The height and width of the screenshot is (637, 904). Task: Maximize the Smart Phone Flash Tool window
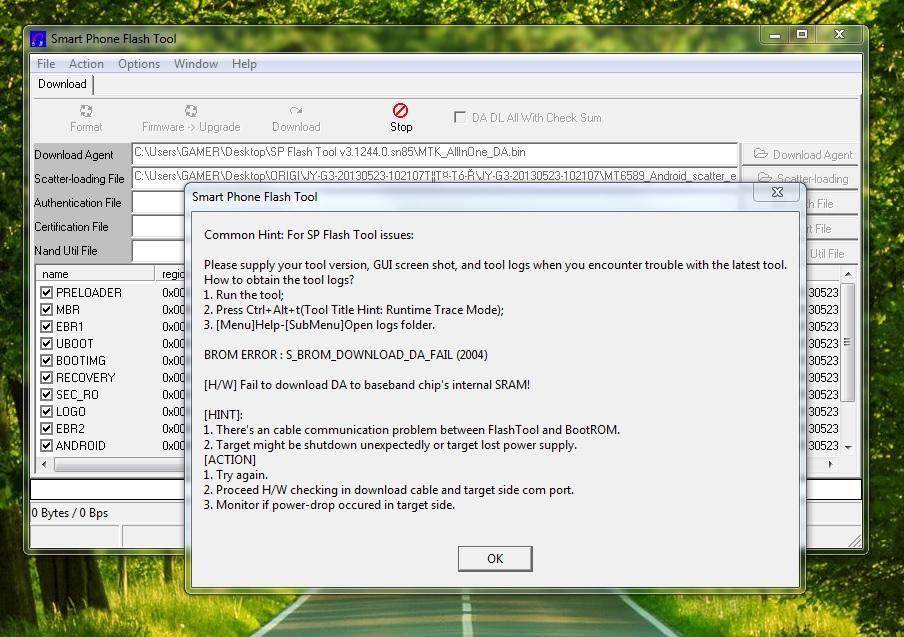click(801, 35)
